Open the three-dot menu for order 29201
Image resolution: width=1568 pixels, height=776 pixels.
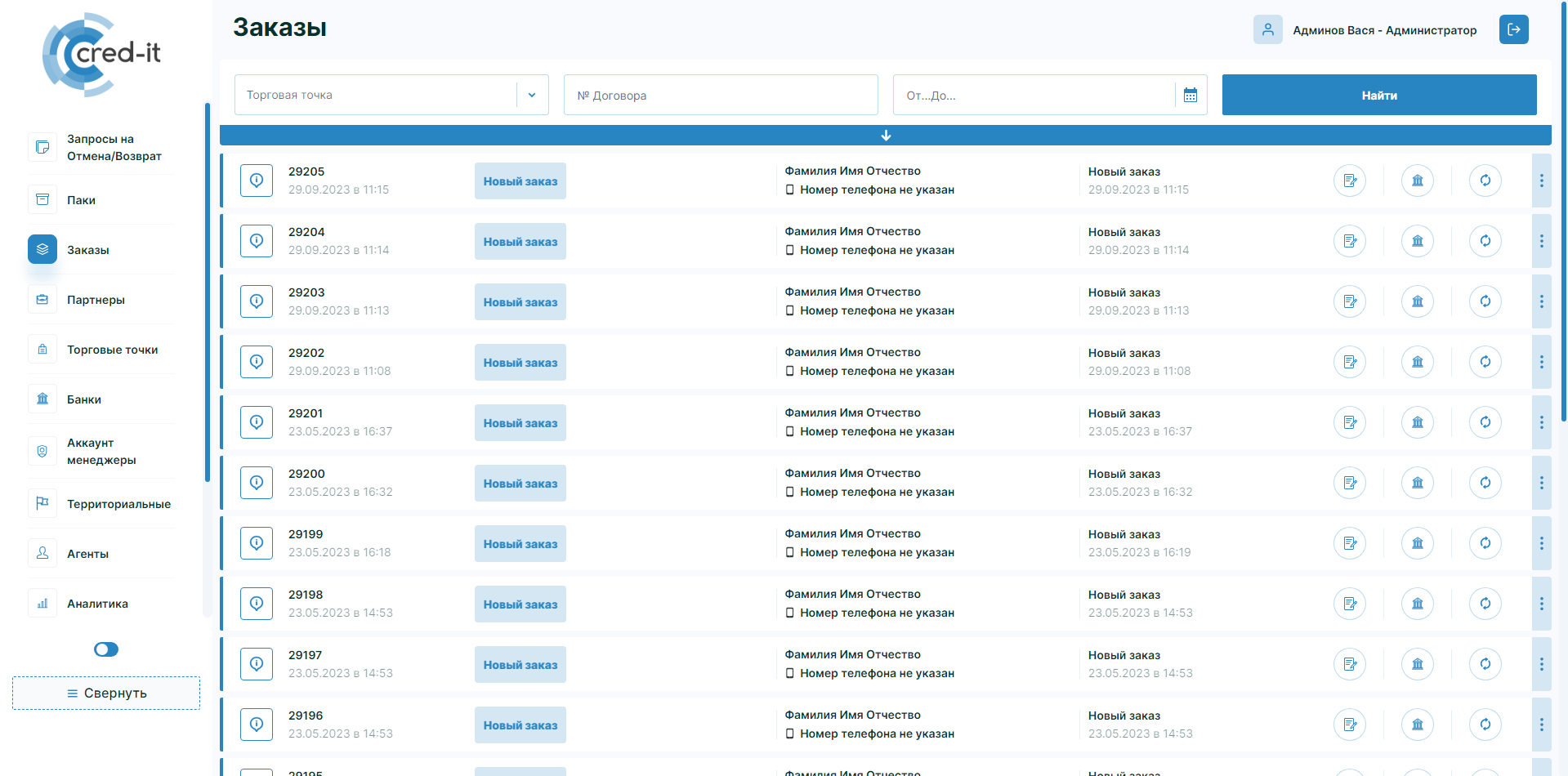click(1541, 422)
